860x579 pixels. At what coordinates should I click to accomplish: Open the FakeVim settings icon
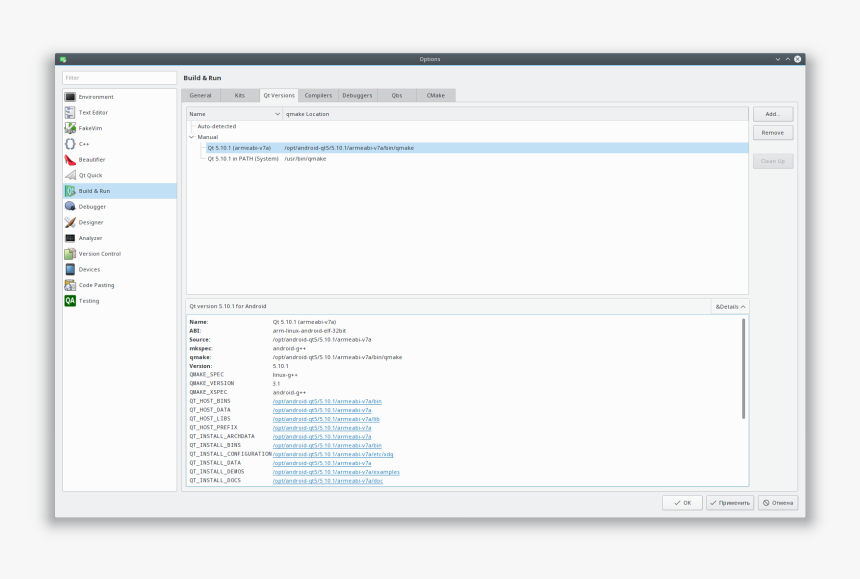tap(70, 128)
